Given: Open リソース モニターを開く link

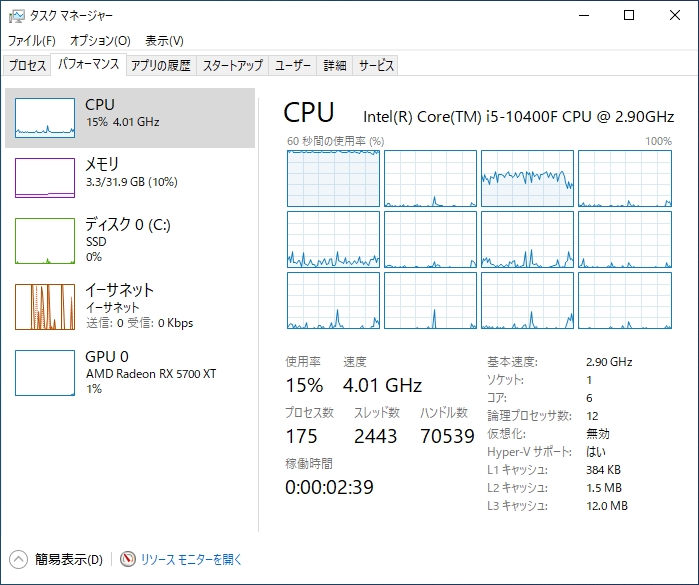Looking at the screenshot, I should tap(191, 560).
